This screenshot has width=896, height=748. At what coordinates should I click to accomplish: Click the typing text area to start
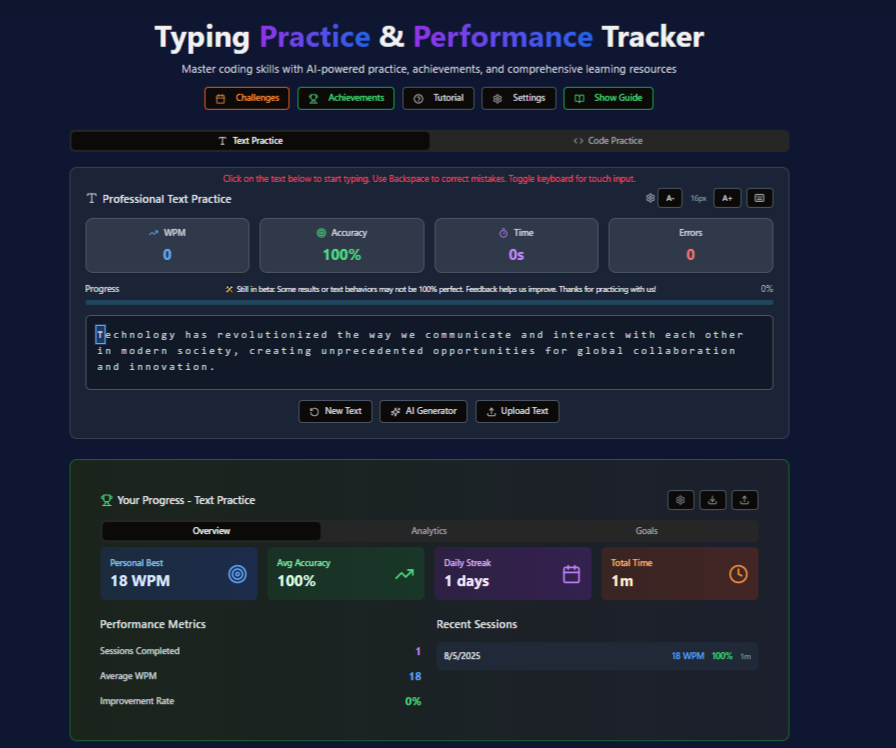tap(430, 350)
